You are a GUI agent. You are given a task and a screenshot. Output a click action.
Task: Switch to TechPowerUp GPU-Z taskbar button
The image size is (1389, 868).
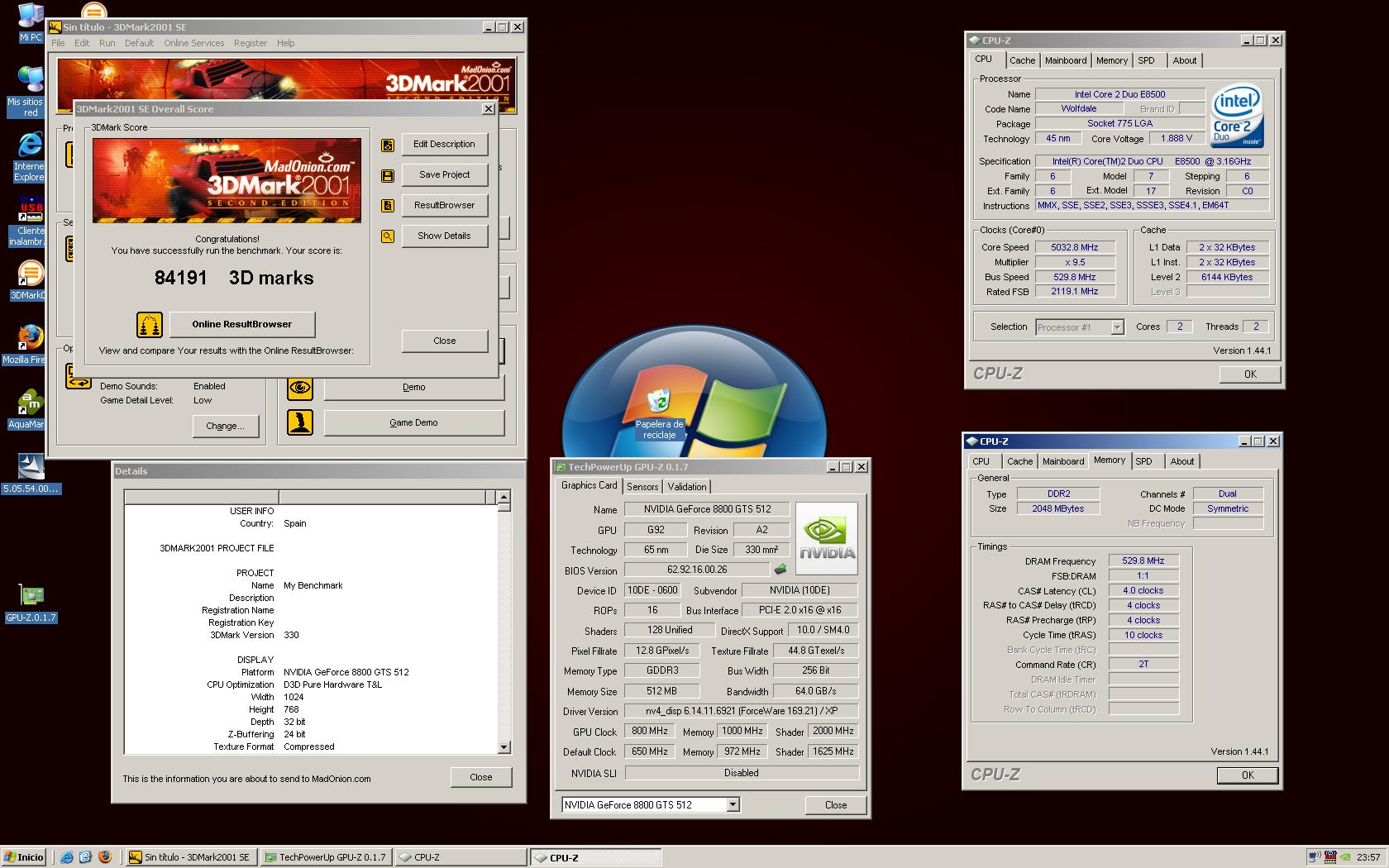tap(327, 857)
